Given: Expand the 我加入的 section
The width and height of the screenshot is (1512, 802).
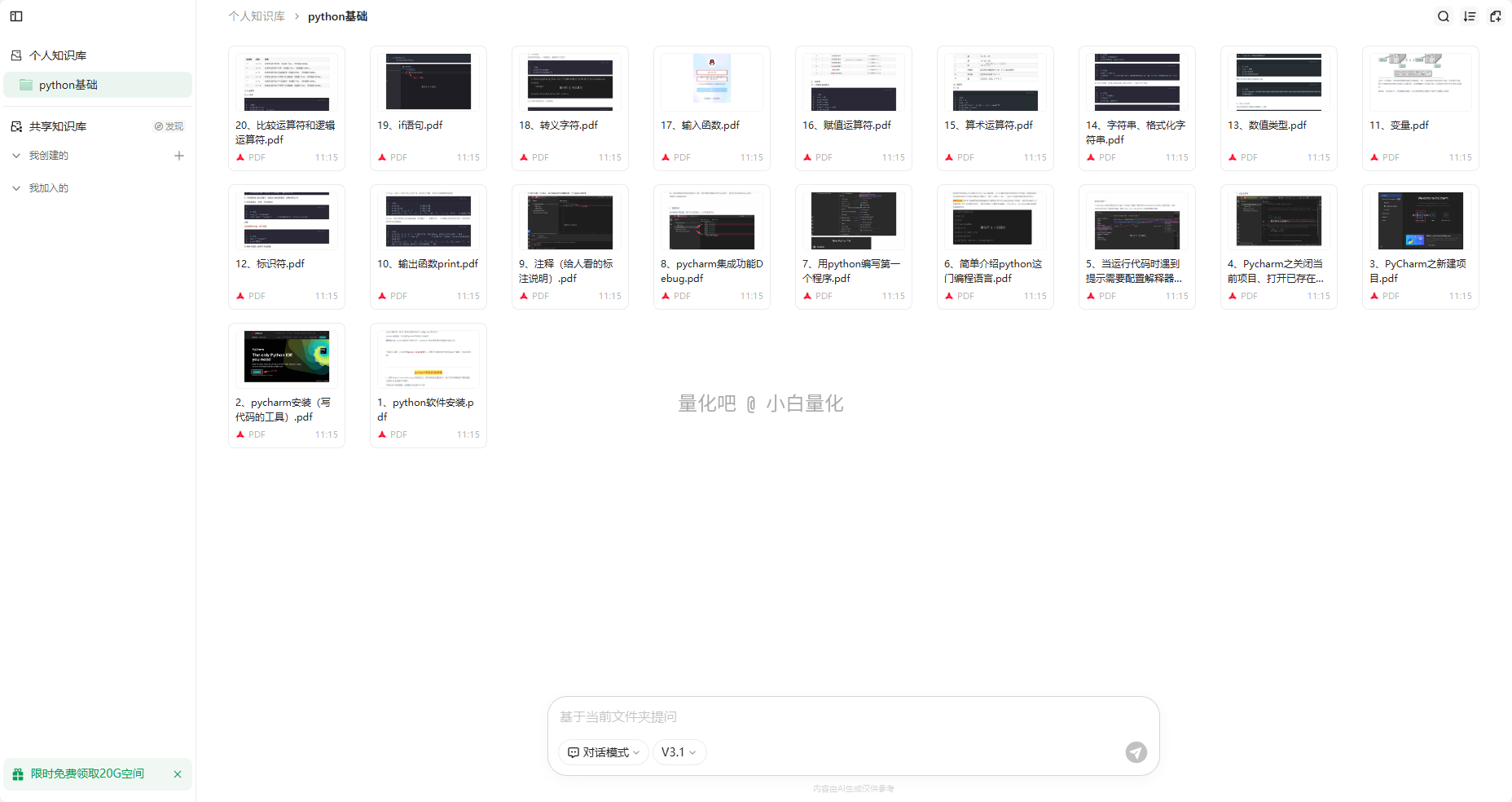Looking at the screenshot, I should 16,188.
